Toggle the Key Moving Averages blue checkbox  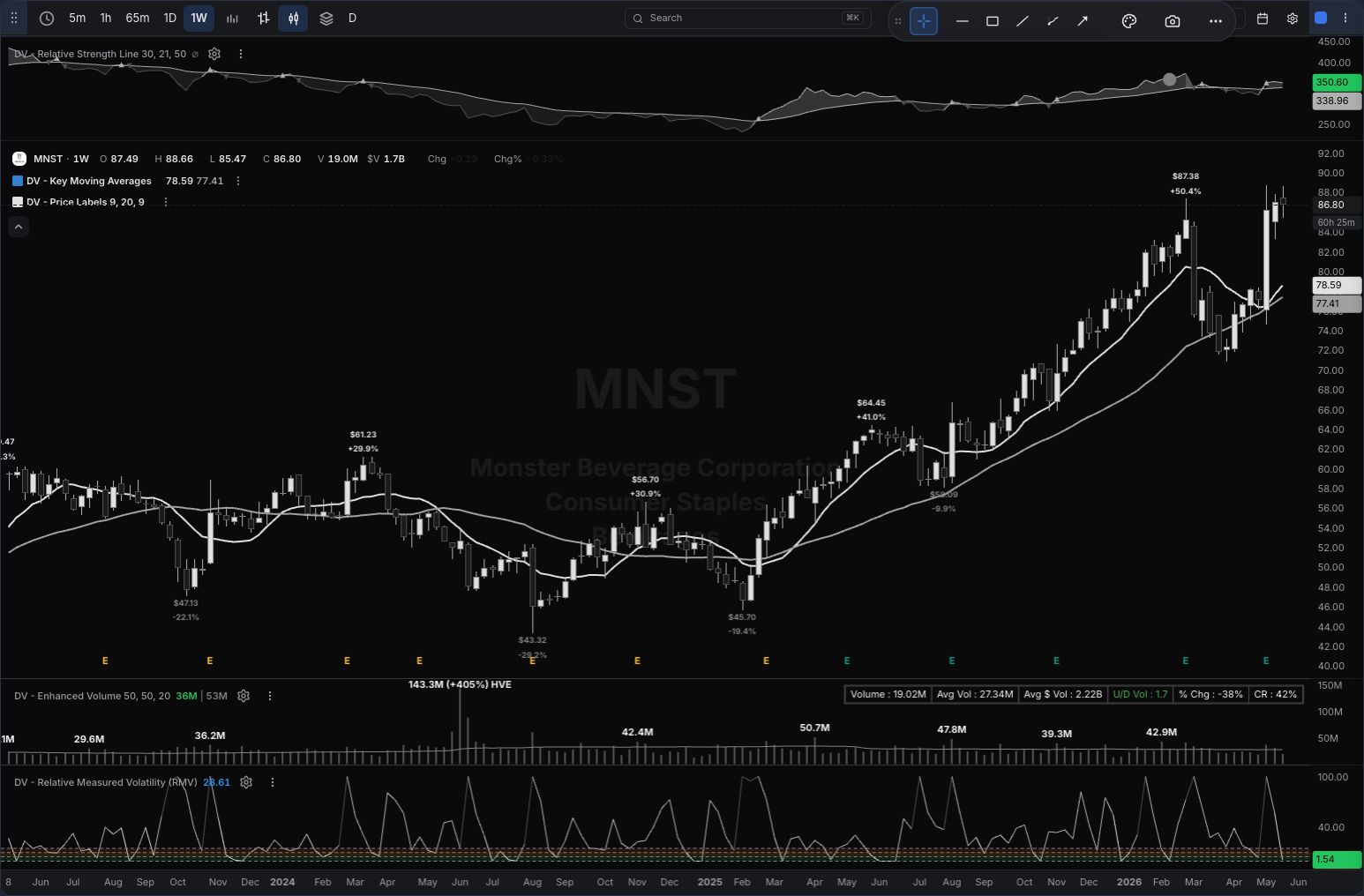point(18,181)
